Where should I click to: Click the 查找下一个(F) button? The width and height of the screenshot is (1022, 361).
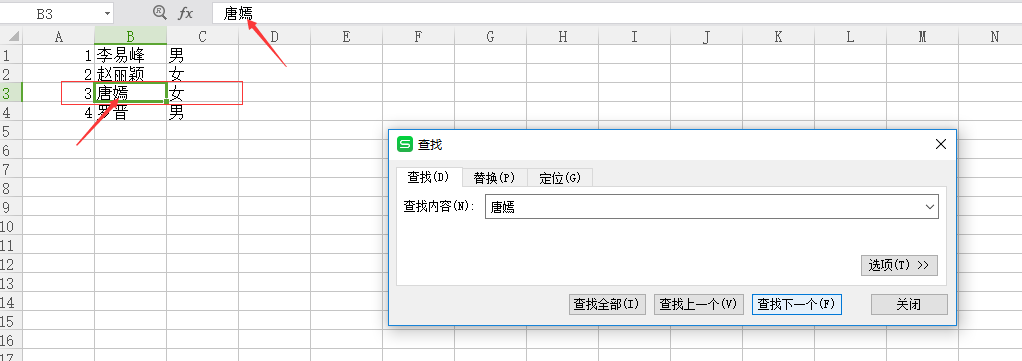(x=796, y=304)
